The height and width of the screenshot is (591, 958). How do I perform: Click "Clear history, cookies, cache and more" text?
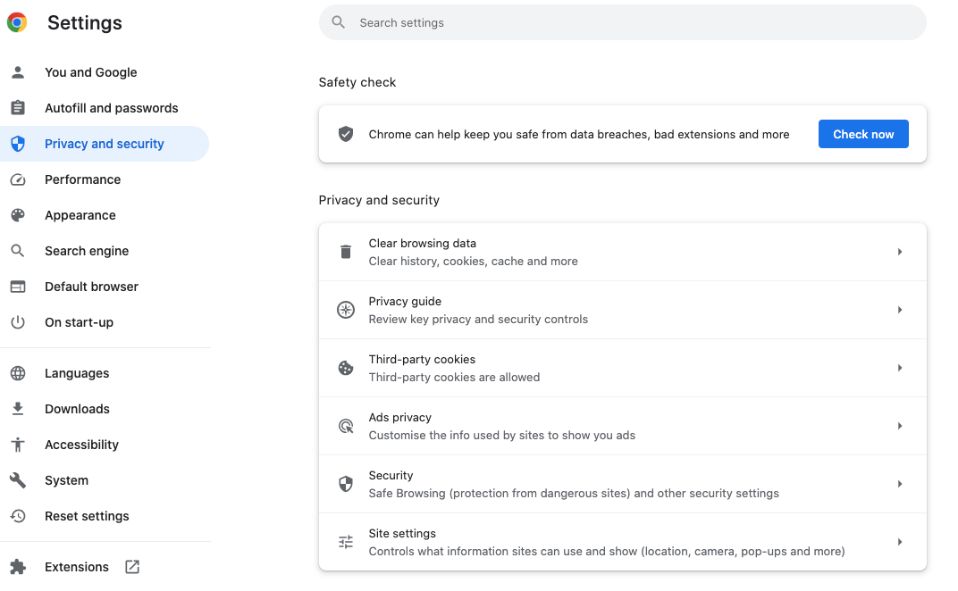(x=473, y=261)
